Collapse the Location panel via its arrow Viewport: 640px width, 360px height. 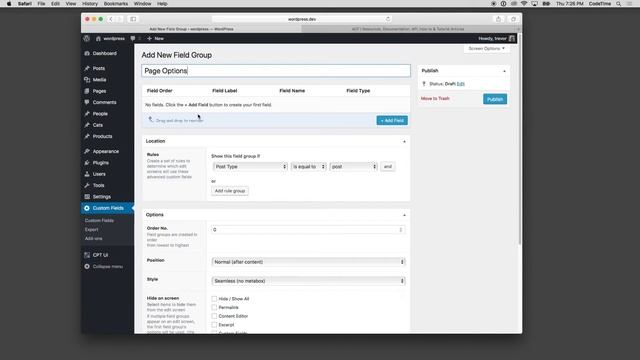point(404,141)
